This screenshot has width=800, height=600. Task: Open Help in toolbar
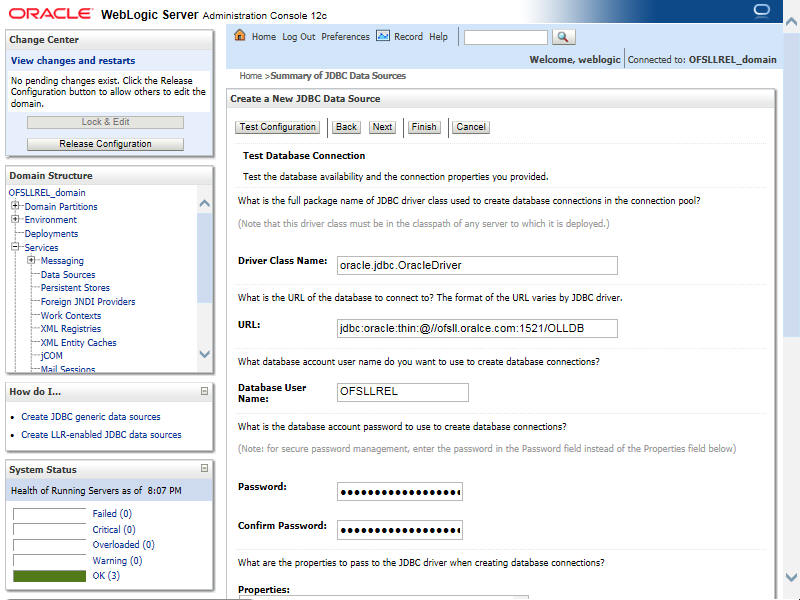[438, 37]
